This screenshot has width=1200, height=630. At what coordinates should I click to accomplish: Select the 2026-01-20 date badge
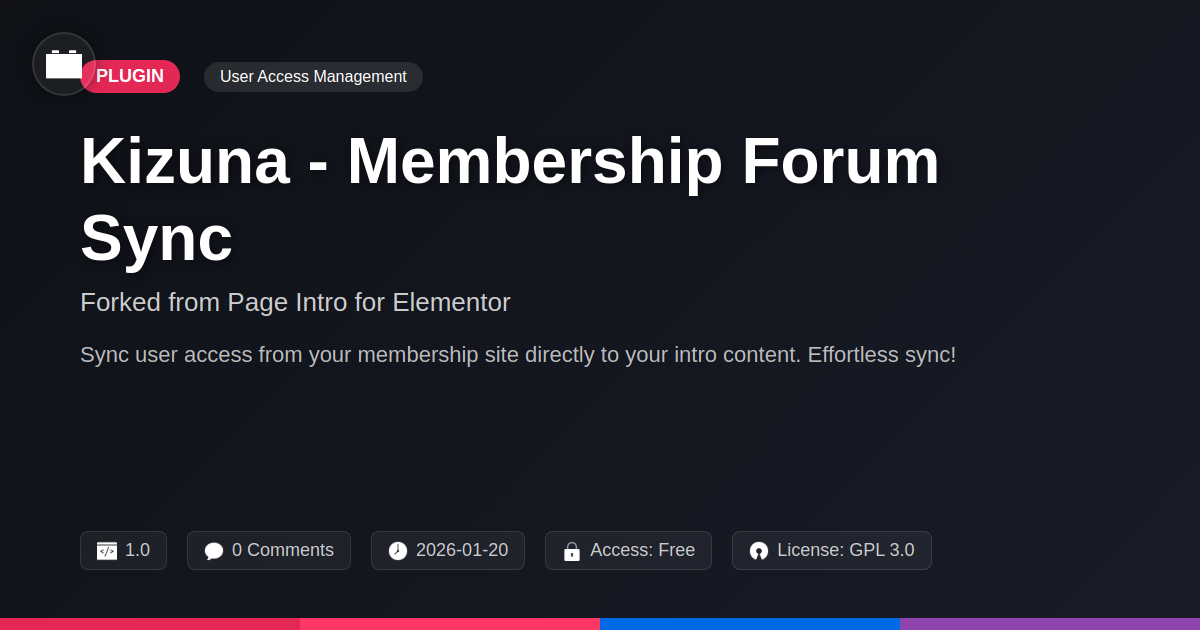point(448,550)
